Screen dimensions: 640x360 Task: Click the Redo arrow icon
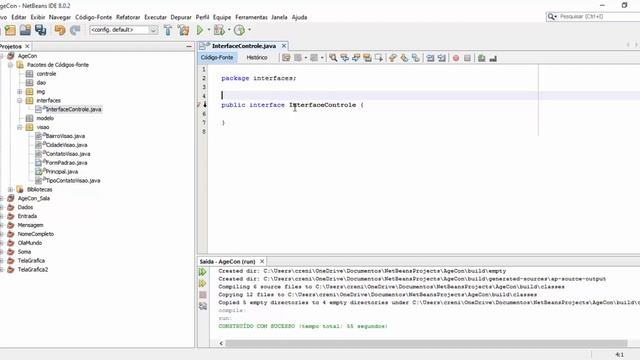[75, 30]
